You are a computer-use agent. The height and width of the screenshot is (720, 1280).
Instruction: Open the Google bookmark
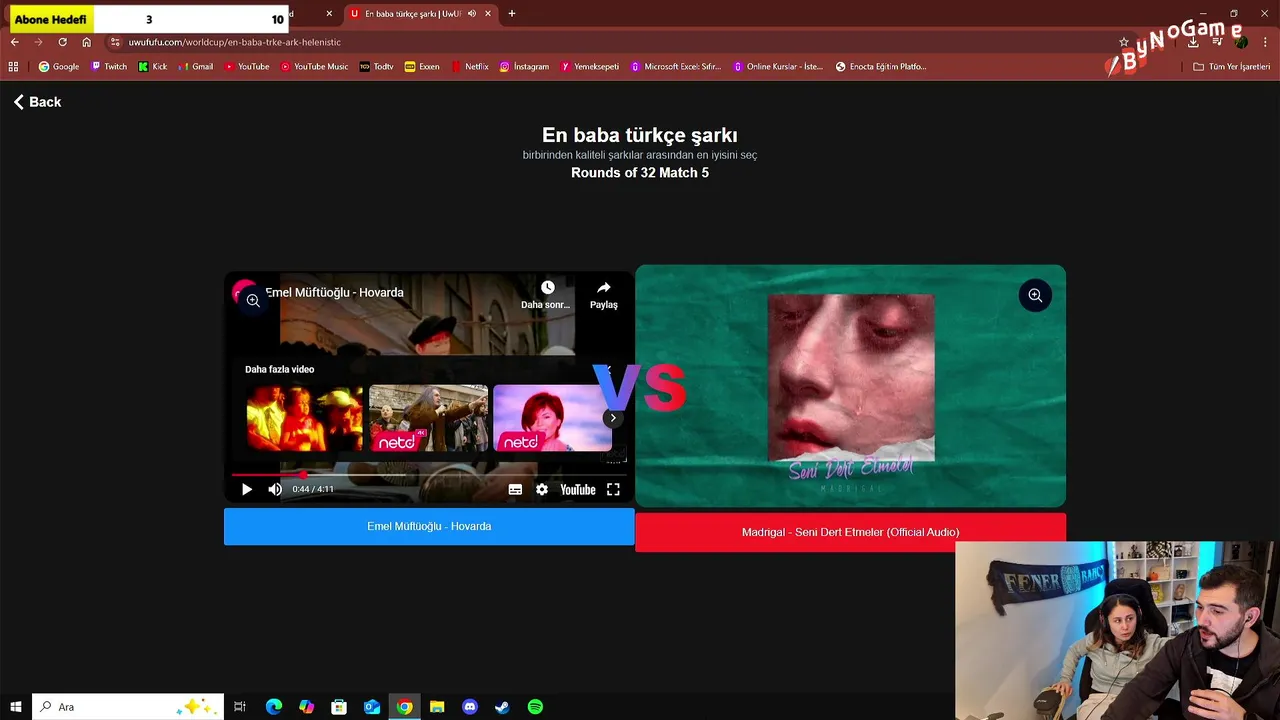coord(59,67)
